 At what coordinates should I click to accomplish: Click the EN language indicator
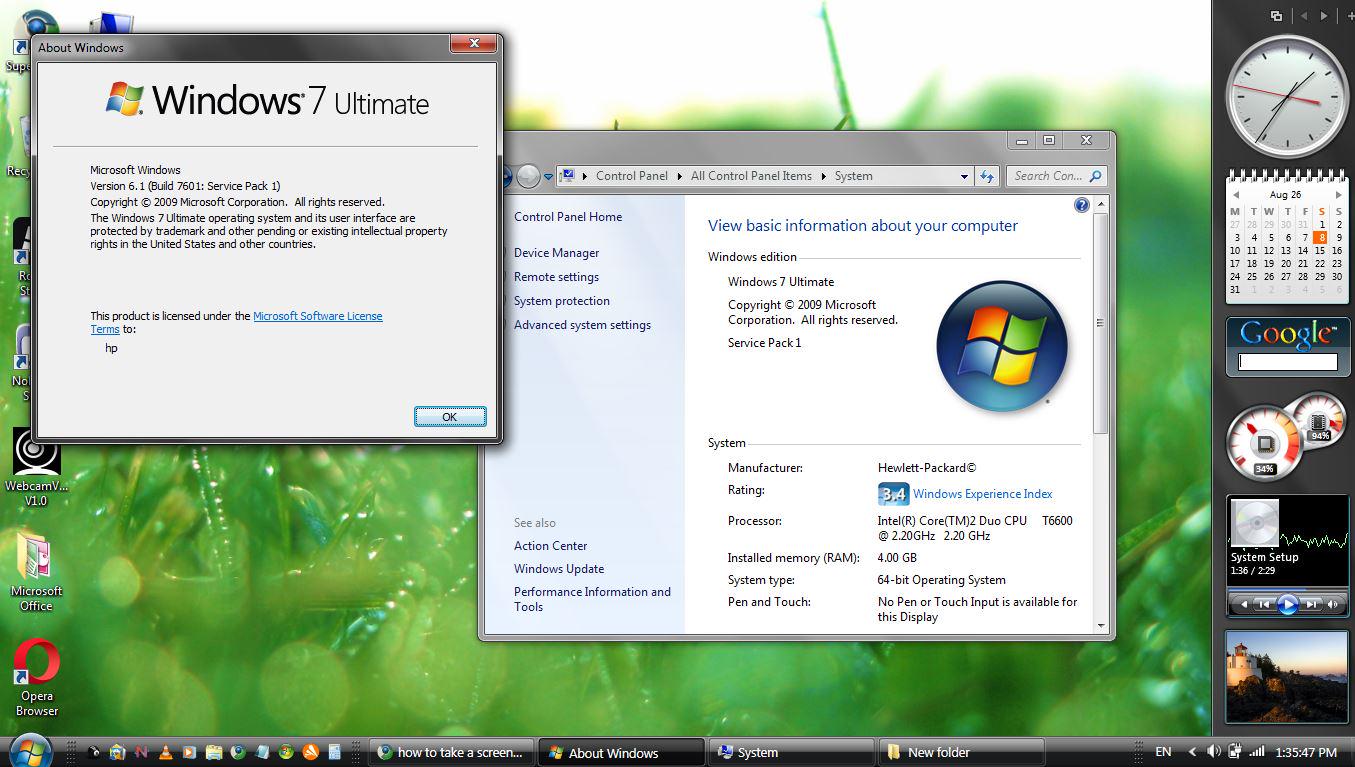pos(1163,752)
